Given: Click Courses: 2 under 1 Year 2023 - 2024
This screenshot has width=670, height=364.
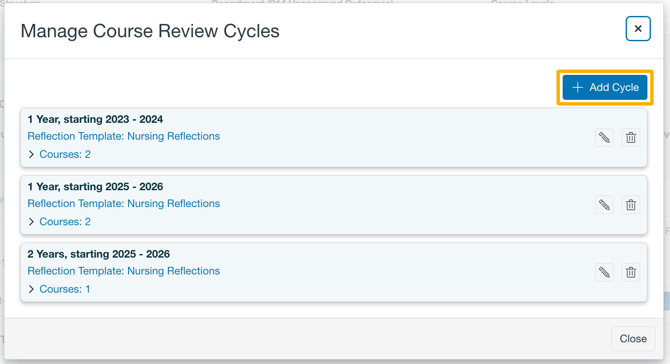Looking at the screenshot, I should [65, 154].
